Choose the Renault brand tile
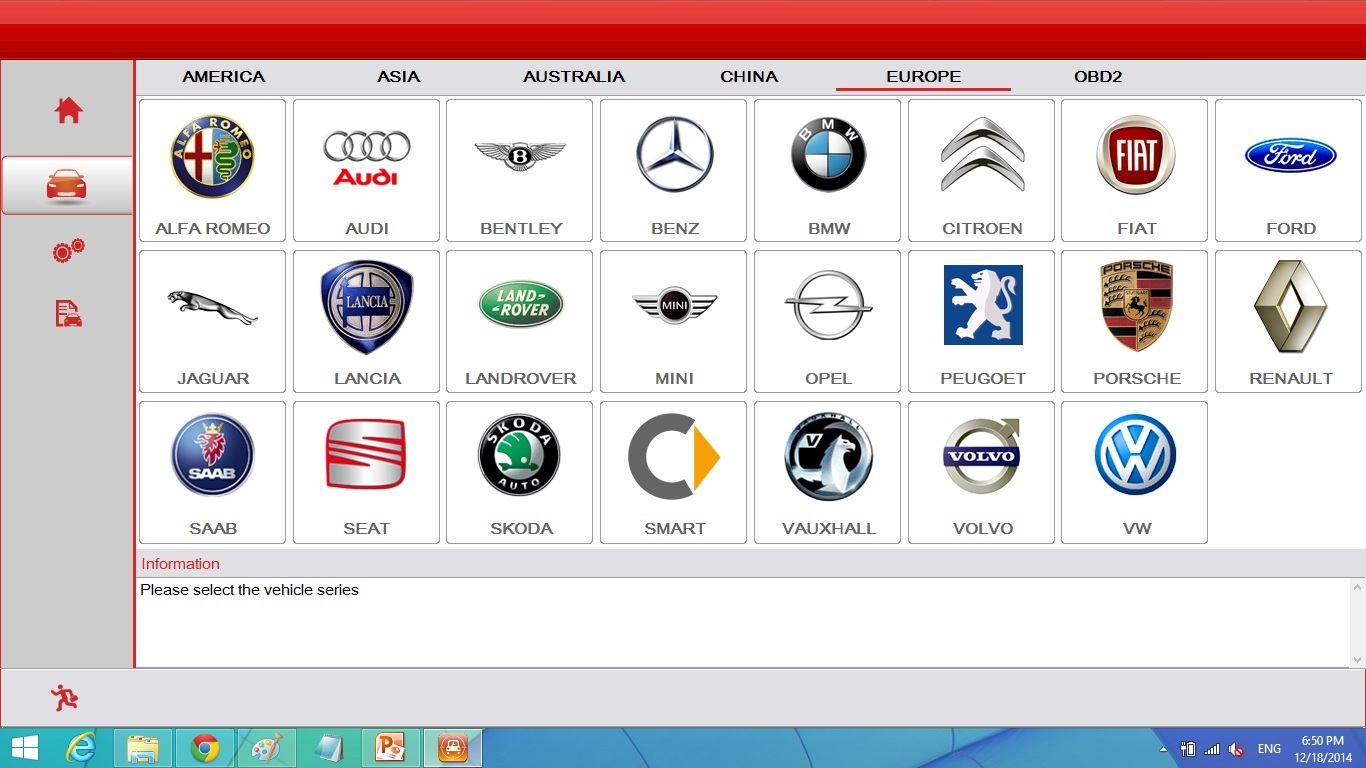 [1289, 321]
